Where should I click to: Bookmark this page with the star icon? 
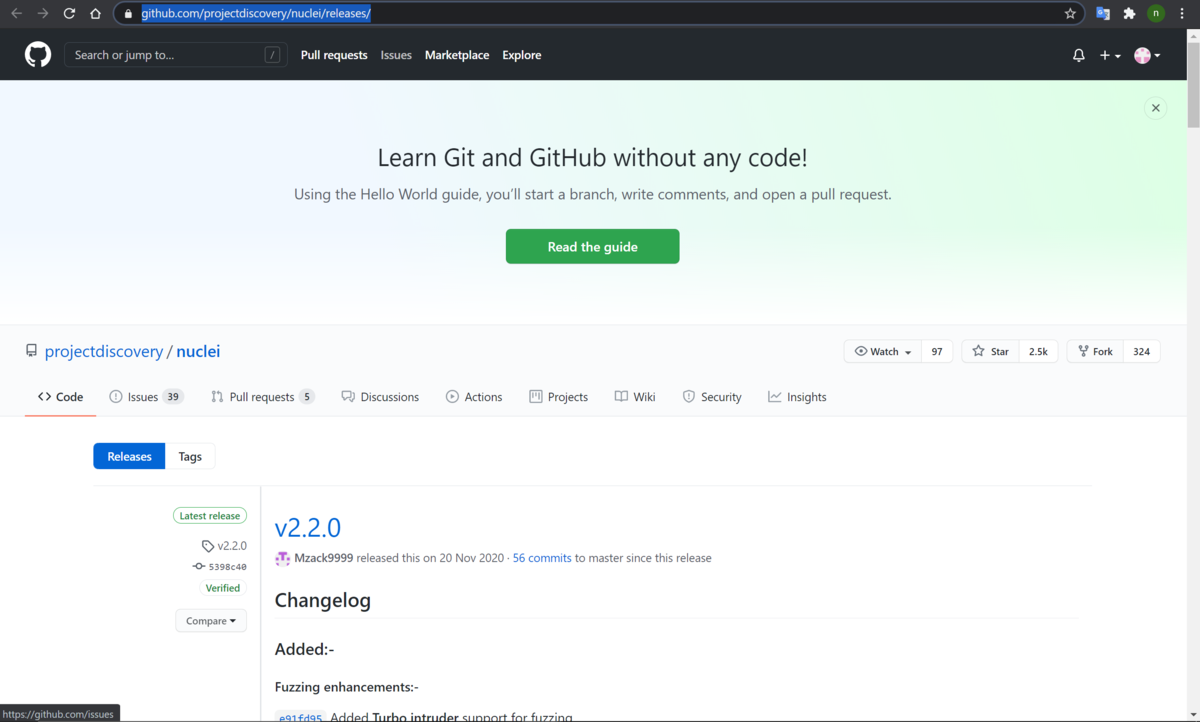(x=1070, y=14)
